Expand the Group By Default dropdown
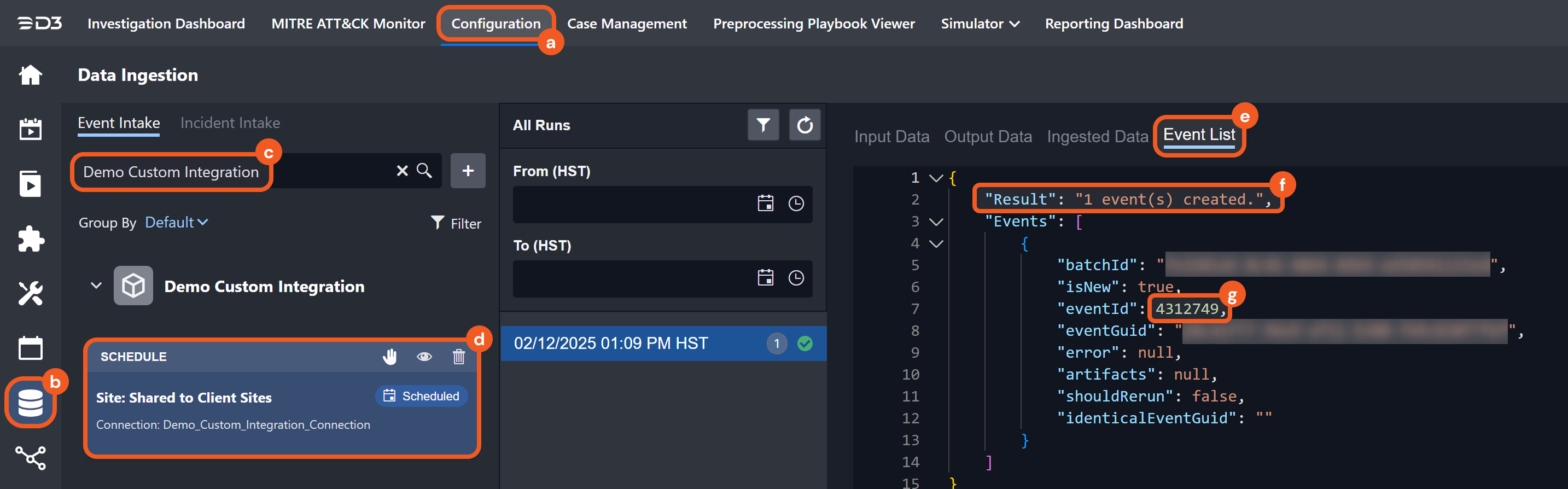The height and width of the screenshot is (489, 1568). [x=176, y=222]
